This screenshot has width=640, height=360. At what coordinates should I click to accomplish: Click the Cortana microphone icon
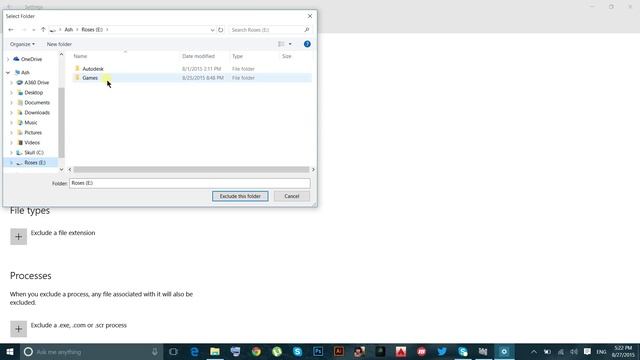coord(155,352)
